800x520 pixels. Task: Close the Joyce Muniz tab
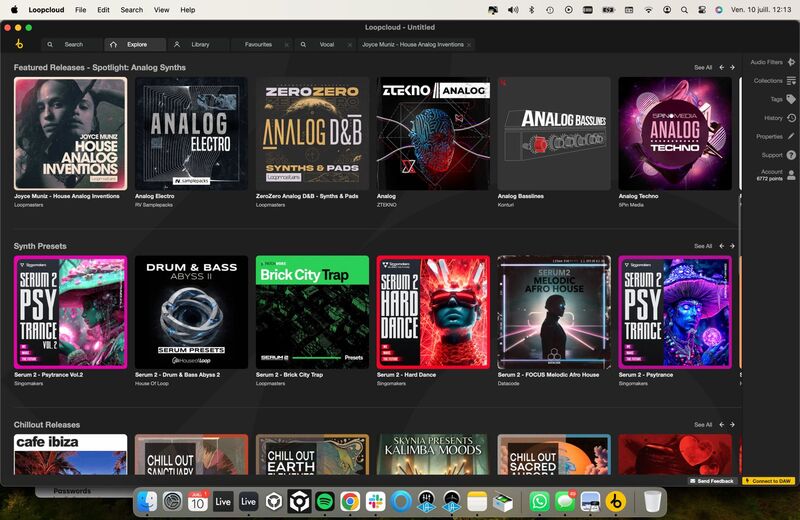click(469, 45)
